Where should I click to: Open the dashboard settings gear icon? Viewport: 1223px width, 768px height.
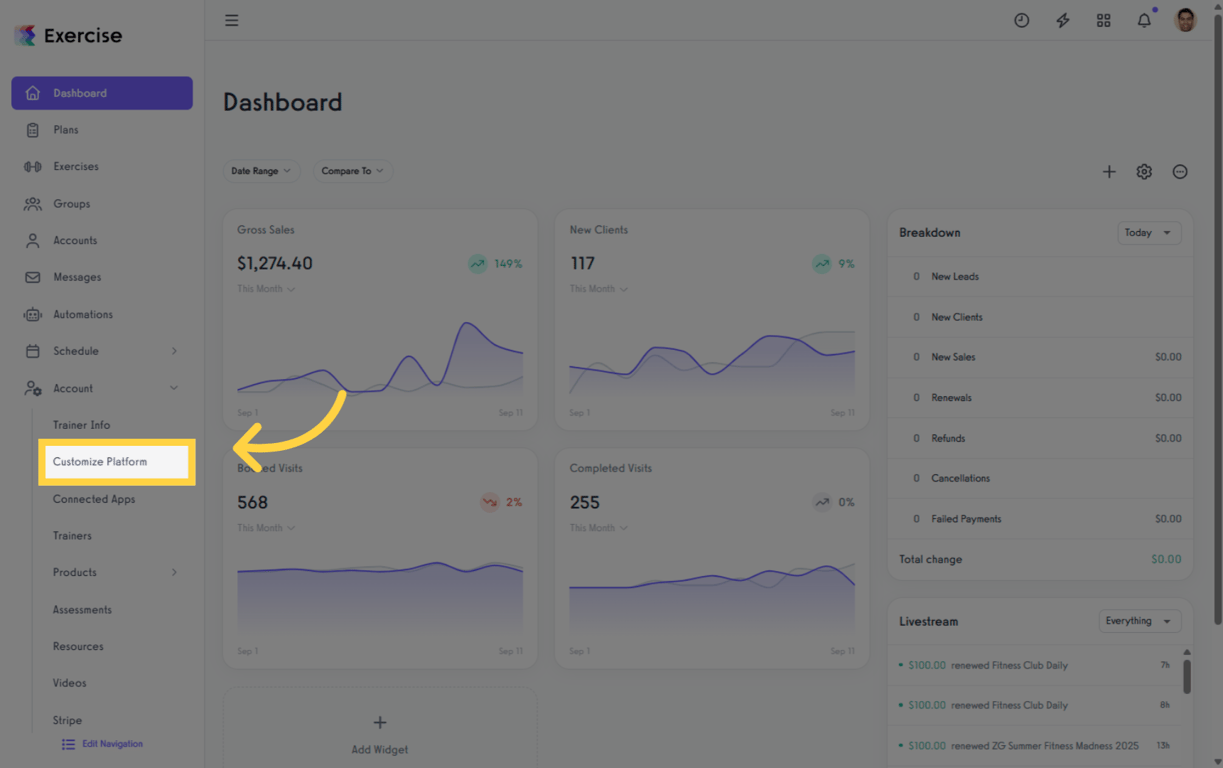[x=1144, y=171]
